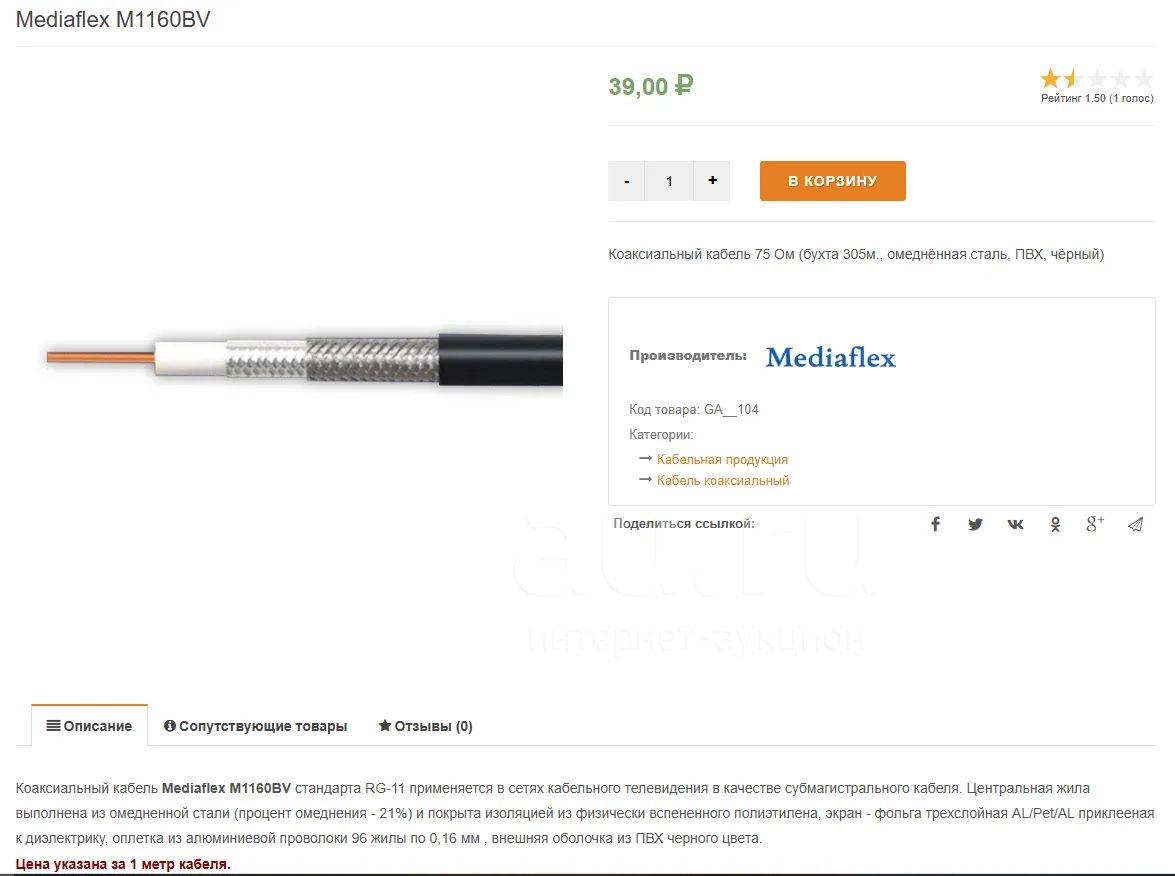Share link via VK icon
Viewport: 1175px width, 876px height.
tap(1015, 524)
